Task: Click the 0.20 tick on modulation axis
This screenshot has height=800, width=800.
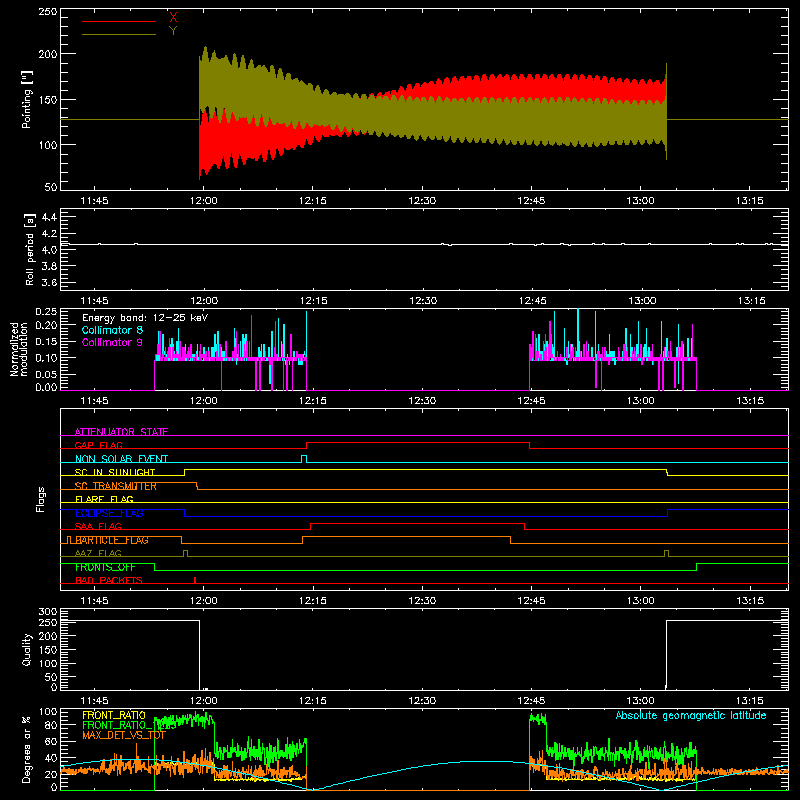Action: (46, 325)
